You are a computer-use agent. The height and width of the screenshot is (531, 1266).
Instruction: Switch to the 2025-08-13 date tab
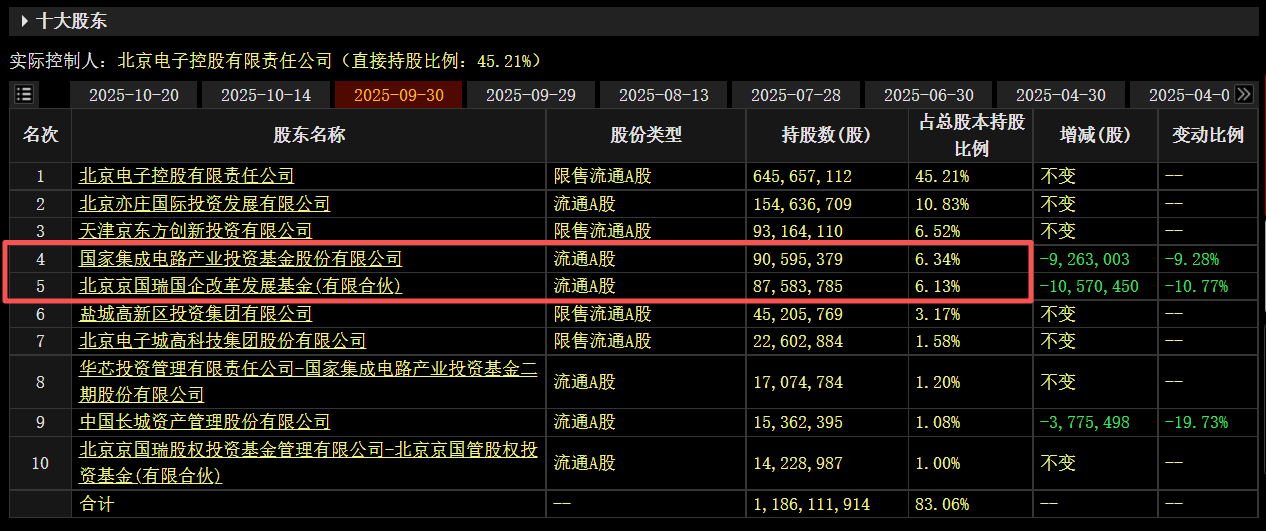click(664, 95)
